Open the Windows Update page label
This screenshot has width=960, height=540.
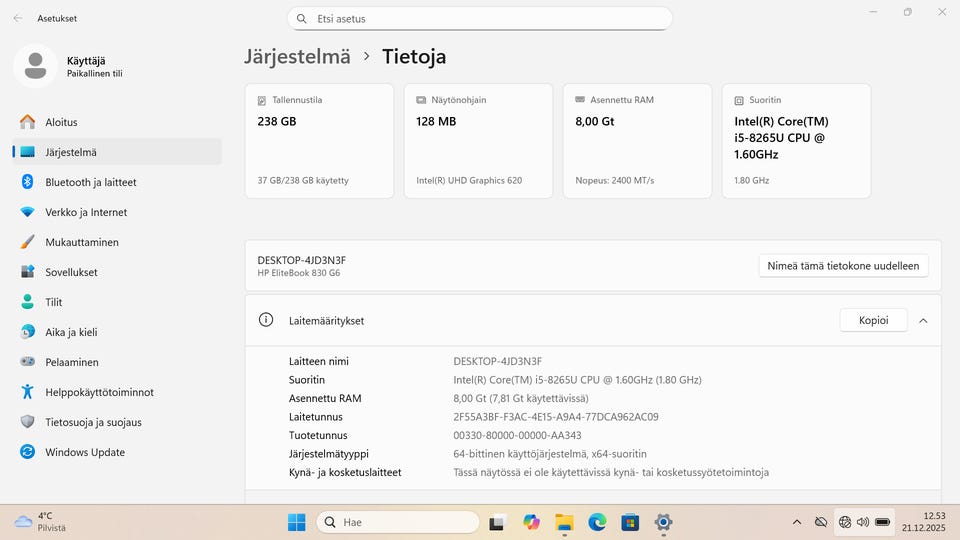coord(85,452)
